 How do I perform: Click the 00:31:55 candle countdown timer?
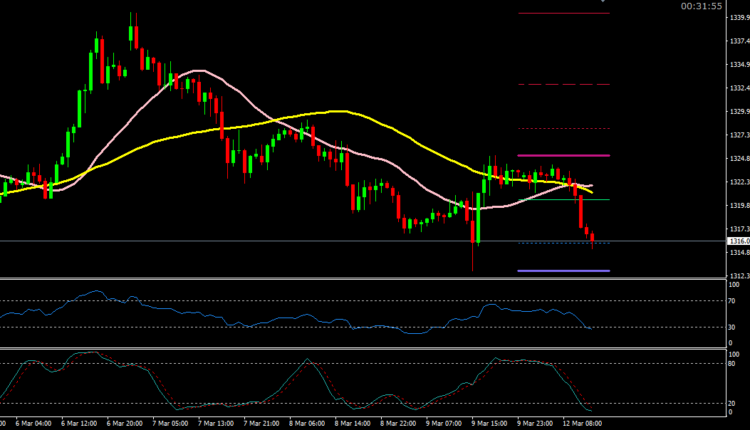tap(700, 6)
